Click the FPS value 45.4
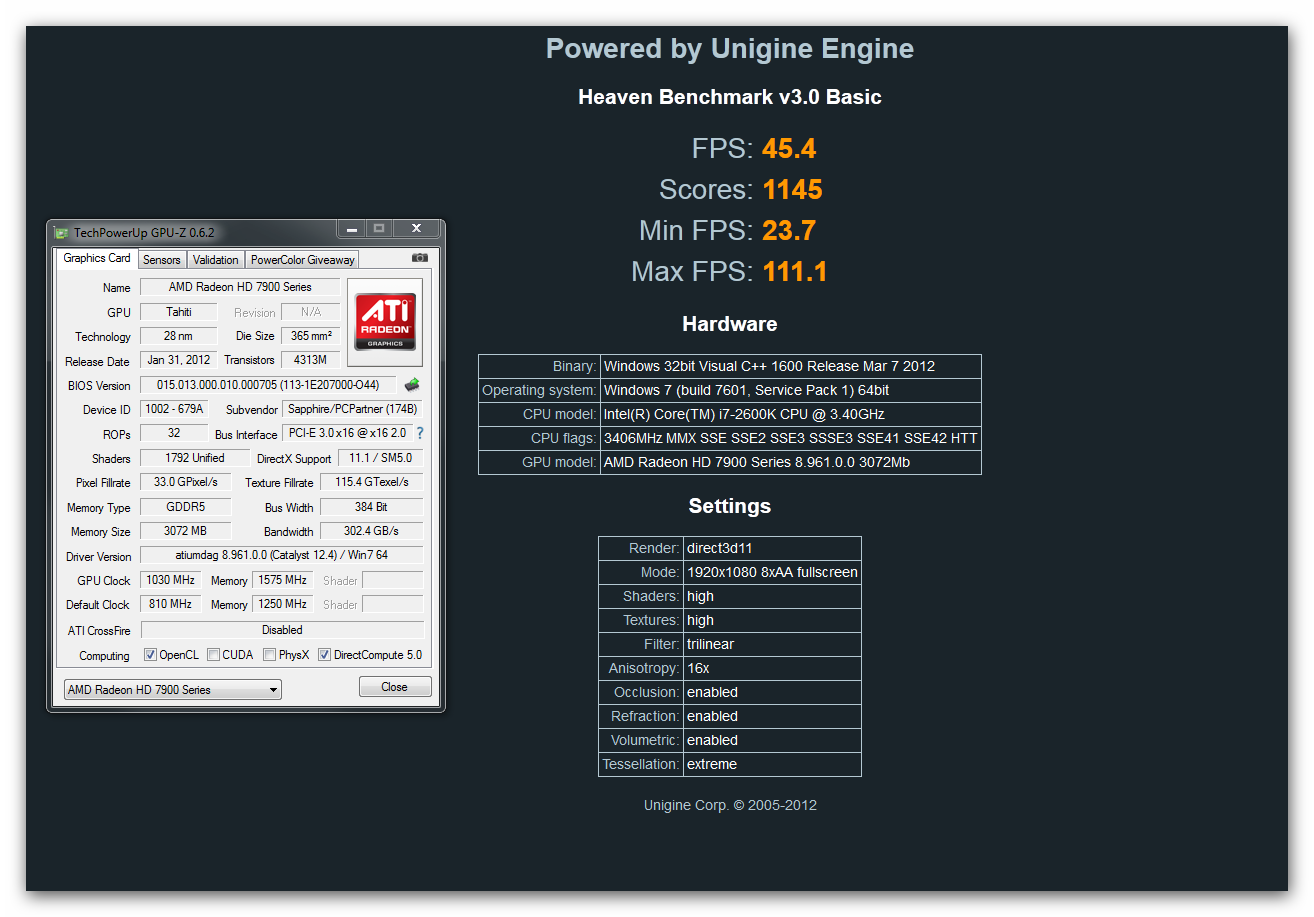The height and width of the screenshot is (917, 1314). point(789,149)
